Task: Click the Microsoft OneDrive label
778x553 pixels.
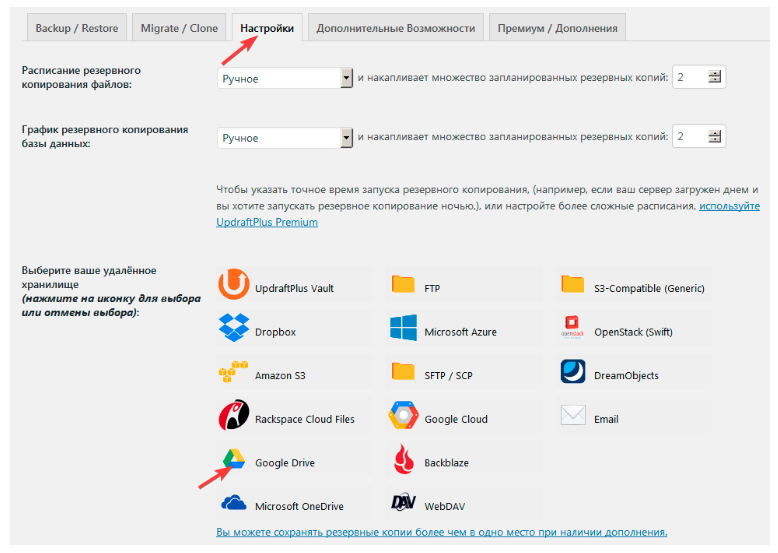Action: click(x=299, y=506)
